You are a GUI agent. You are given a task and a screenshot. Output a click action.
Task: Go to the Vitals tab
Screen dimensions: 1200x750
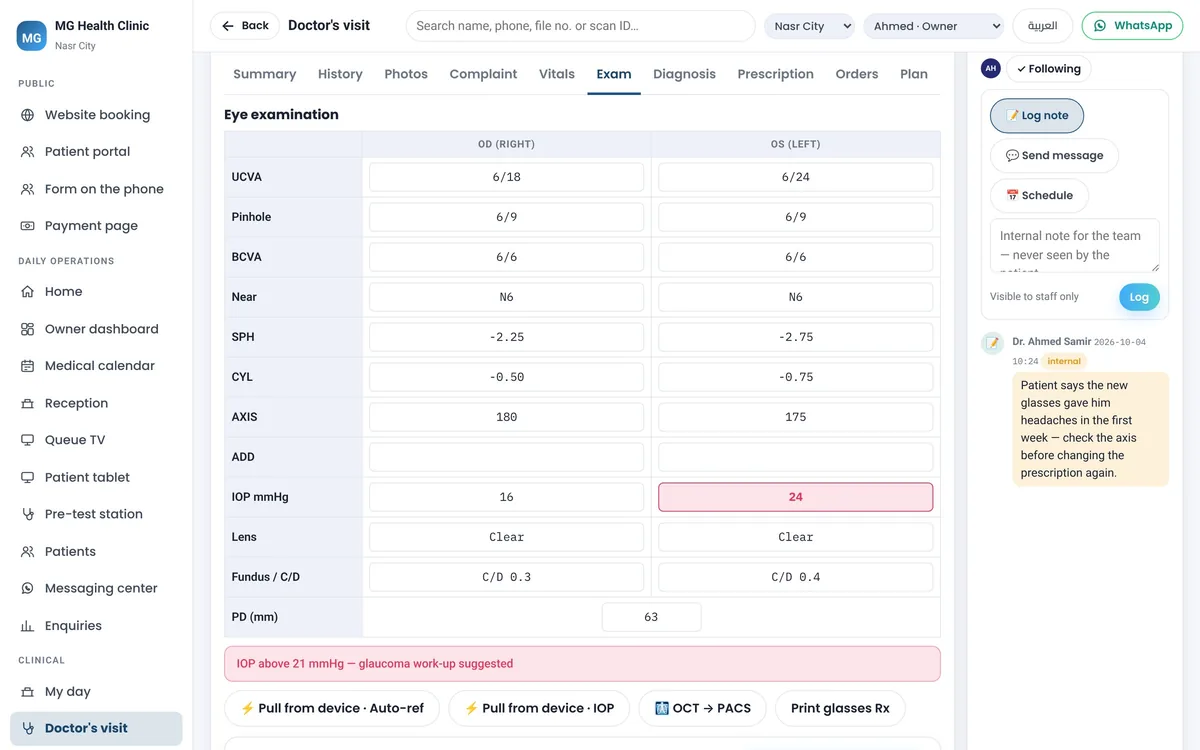(557, 74)
